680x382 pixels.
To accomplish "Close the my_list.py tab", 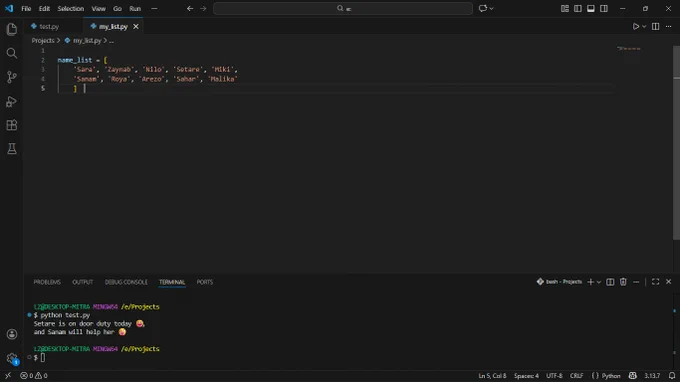I will coord(136,26).
